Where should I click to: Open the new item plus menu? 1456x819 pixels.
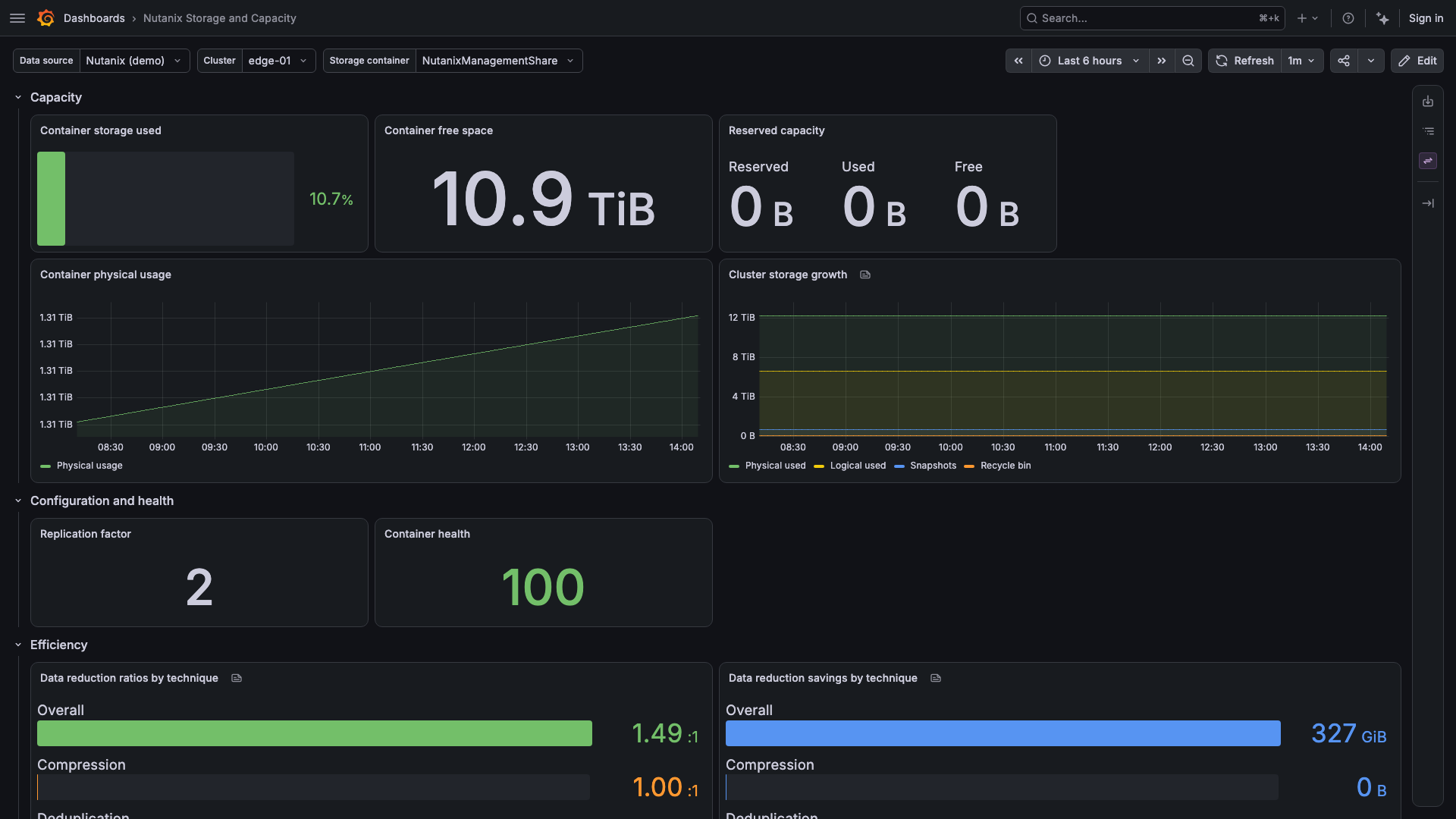point(1307,18)
